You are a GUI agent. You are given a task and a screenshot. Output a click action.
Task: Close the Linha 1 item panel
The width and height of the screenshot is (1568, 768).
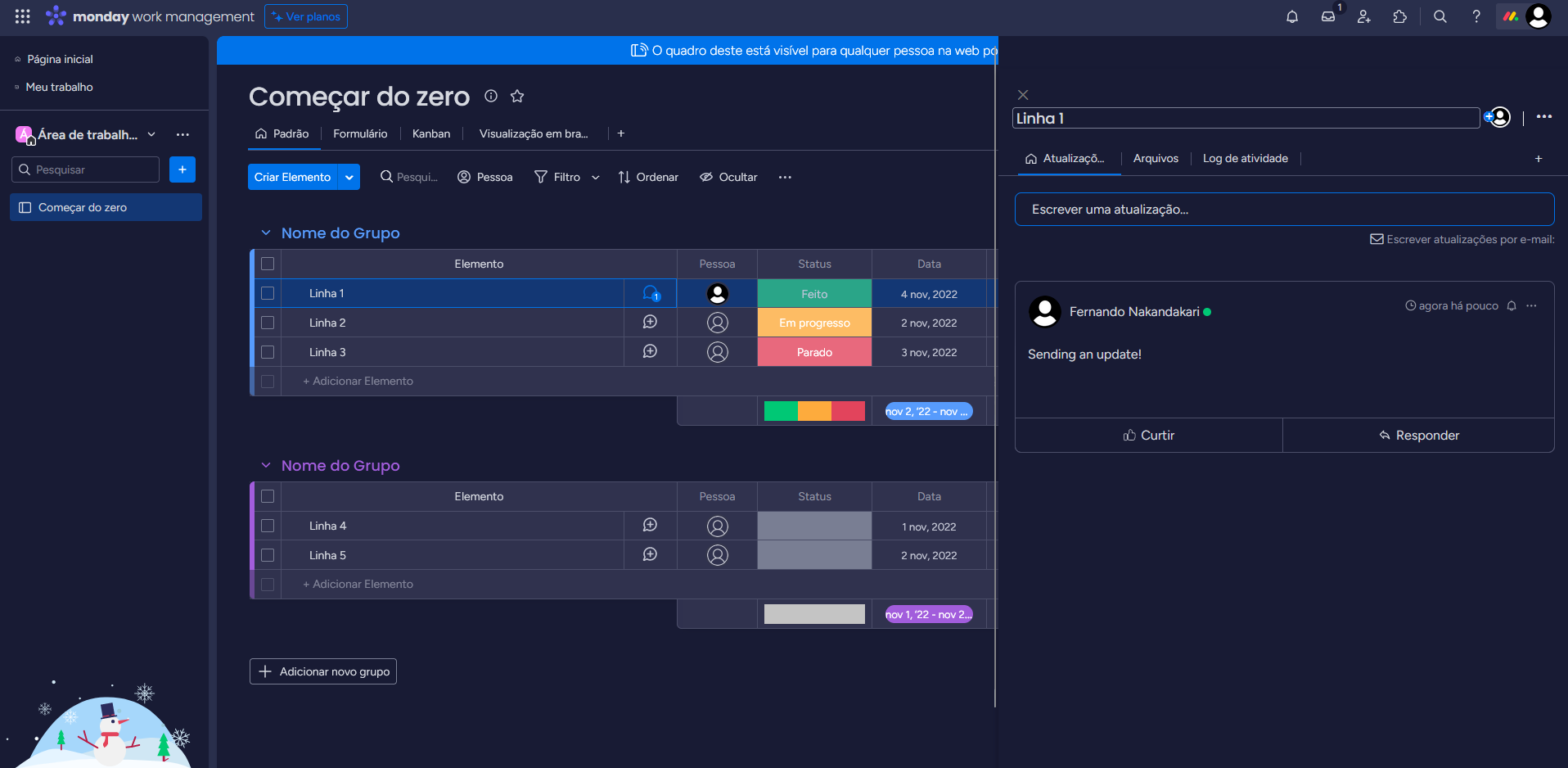1023,95
